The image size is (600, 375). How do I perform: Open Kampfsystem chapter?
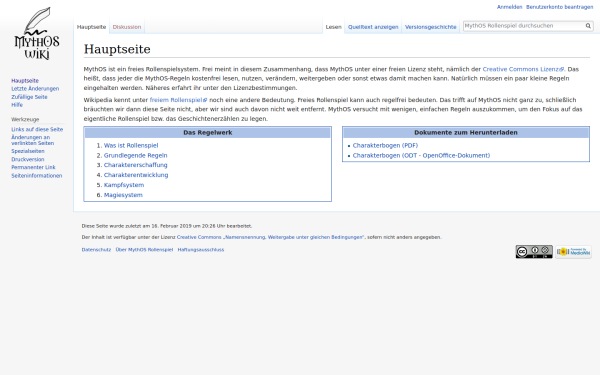point(124,185)
